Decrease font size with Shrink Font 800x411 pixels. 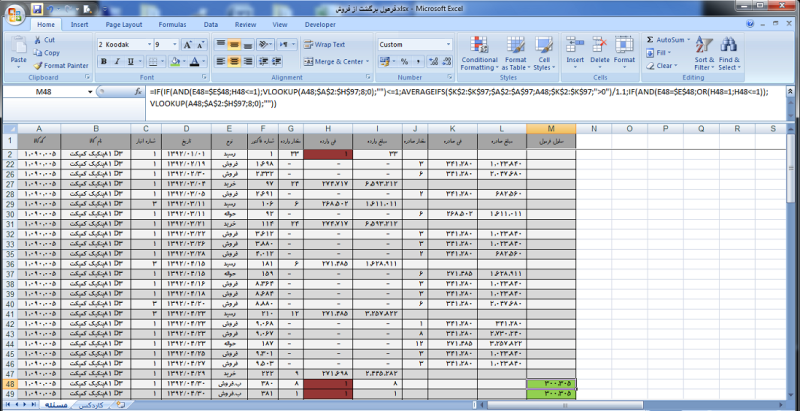200,45
